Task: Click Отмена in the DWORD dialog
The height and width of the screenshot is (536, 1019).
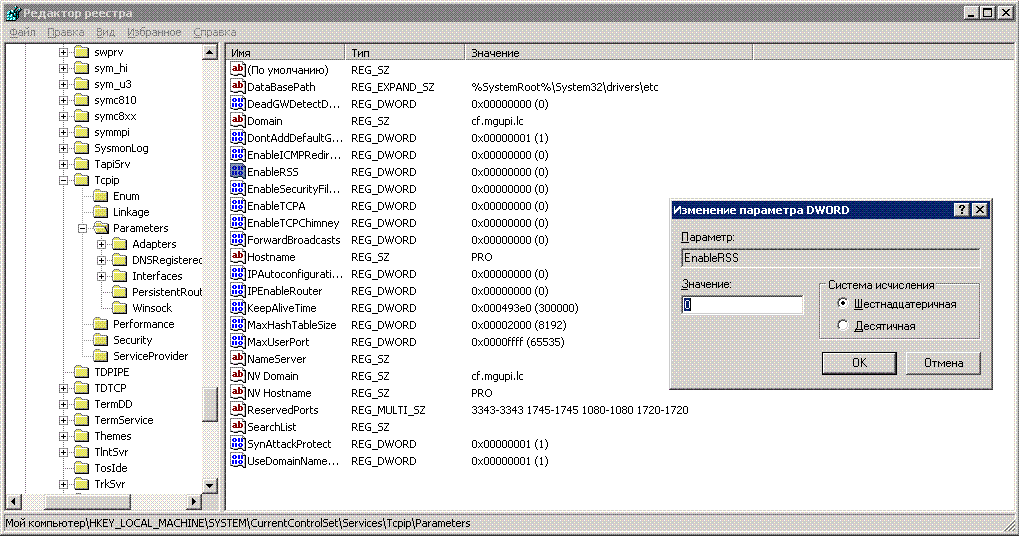Action: coord(944,363)
